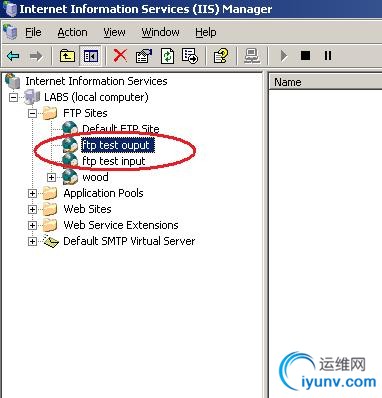Collapse the LABS (local computer) node
This screenshot has width=382, height=398.
pos(13,98)
